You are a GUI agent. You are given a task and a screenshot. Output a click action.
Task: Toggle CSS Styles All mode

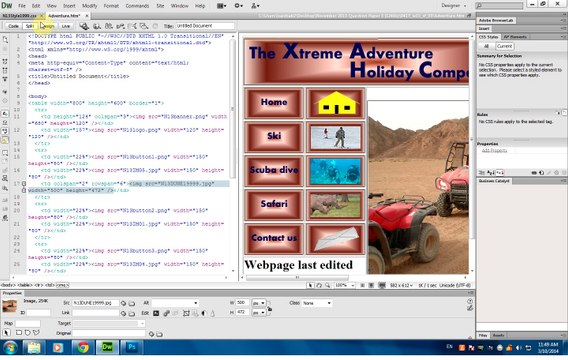486,46
